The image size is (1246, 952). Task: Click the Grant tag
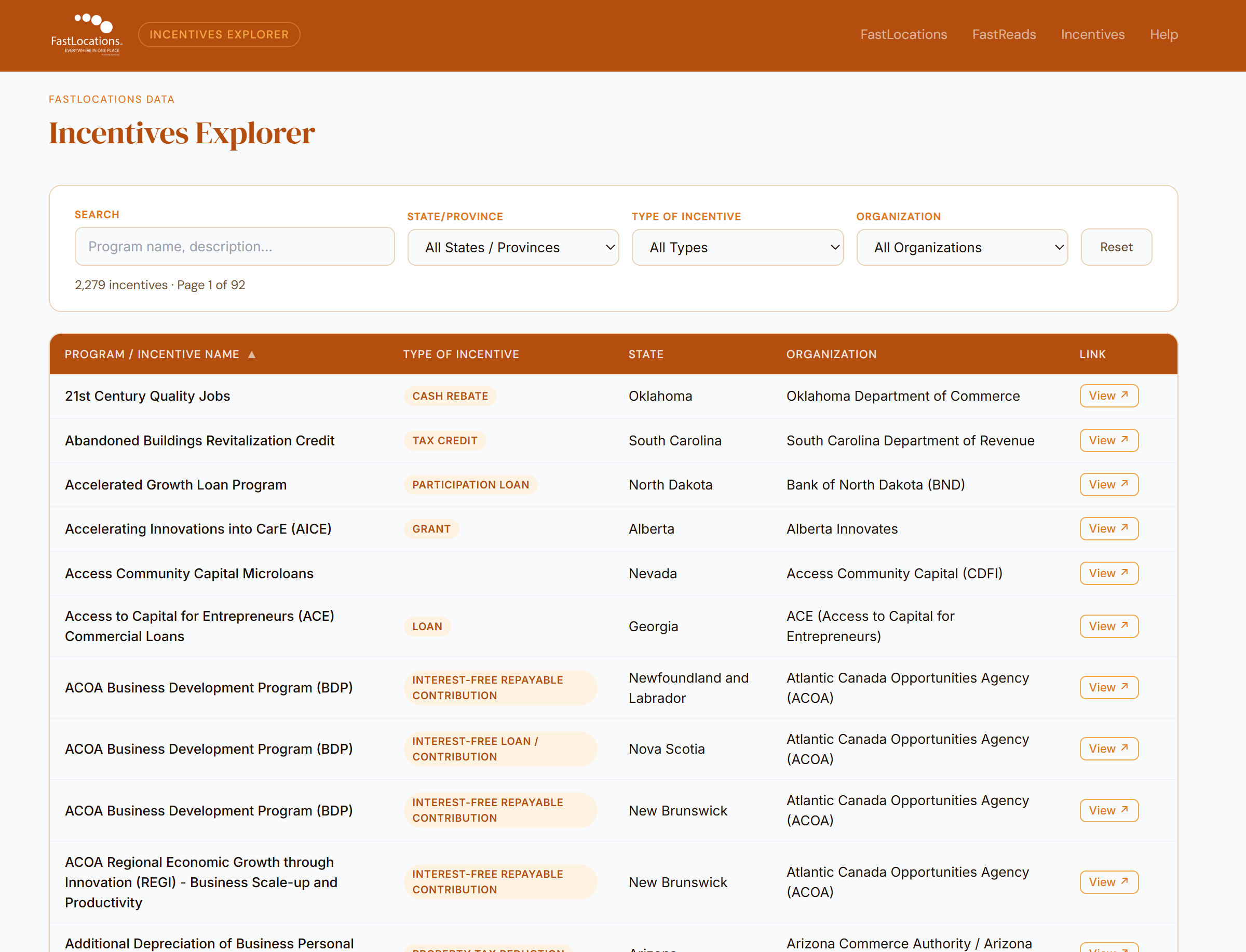click(x=431, y=529)
